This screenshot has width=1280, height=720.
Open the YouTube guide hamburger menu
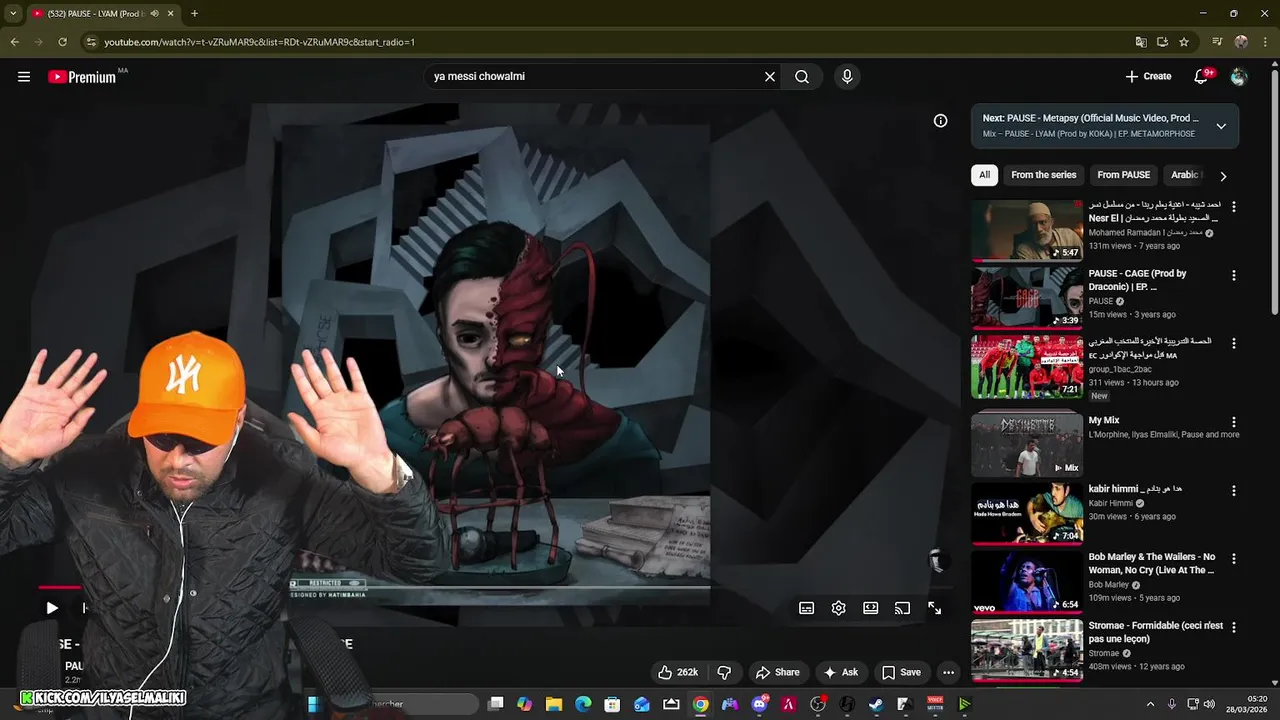click(x=24, y=77)
